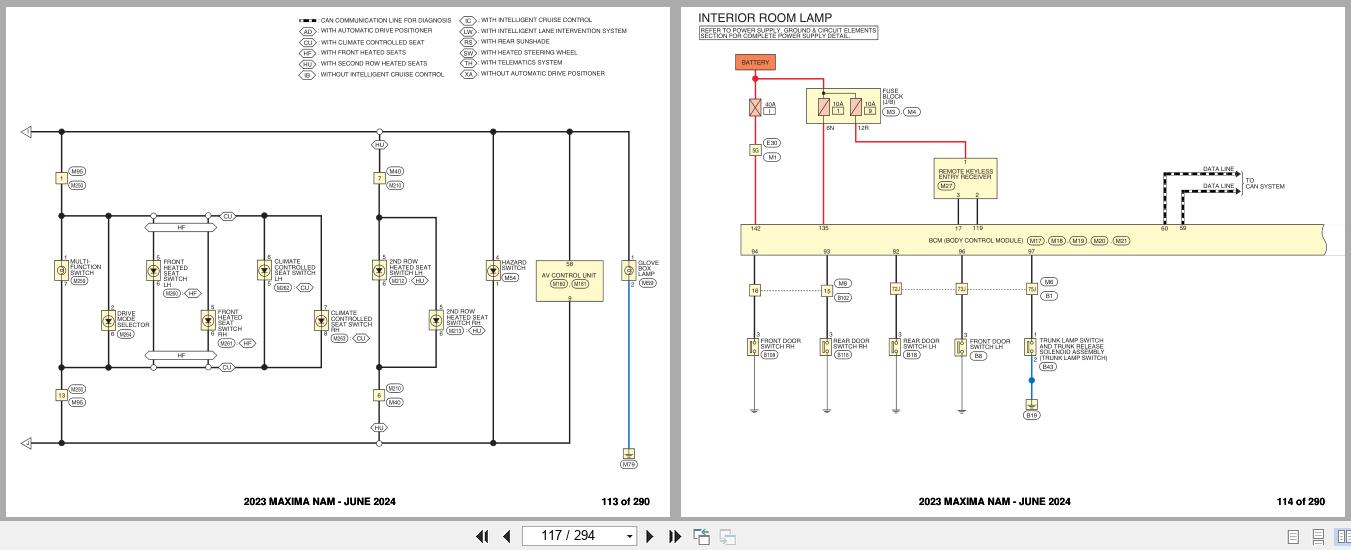Click the BATTERY box in the diagram
This screenshot has height=550, width=1351.
click(755, 62)
